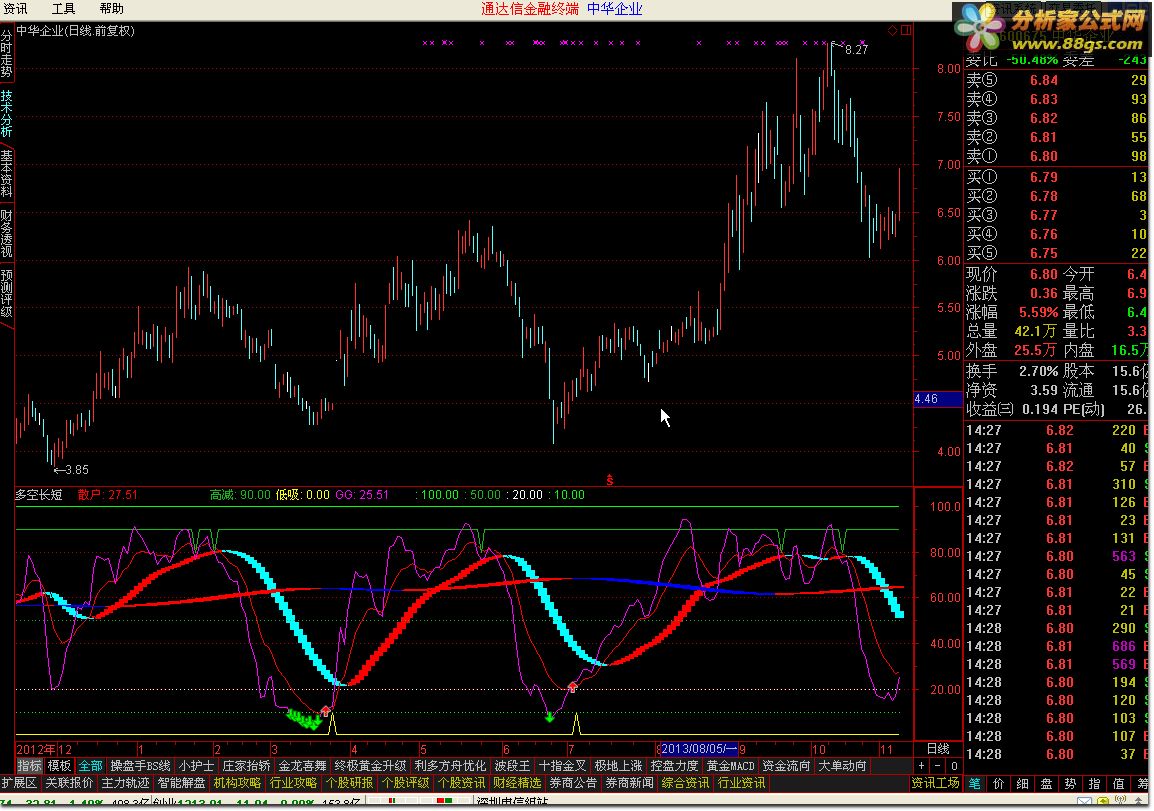Select the 指标 tab
This screenshot has width=1154, height=811.
(x=29, y=766)
